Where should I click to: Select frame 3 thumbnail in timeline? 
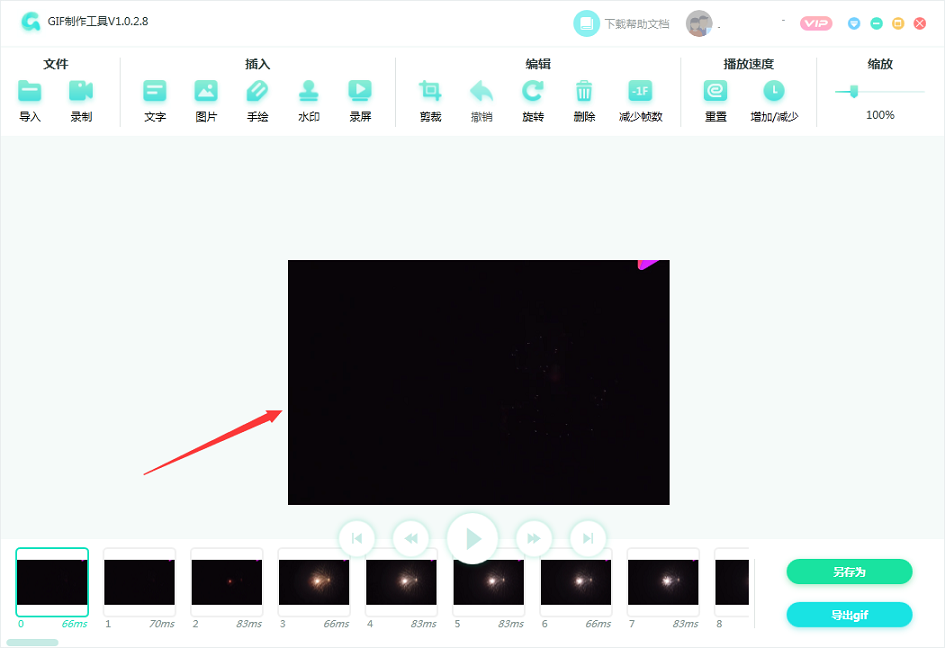[x=314, y=582]
